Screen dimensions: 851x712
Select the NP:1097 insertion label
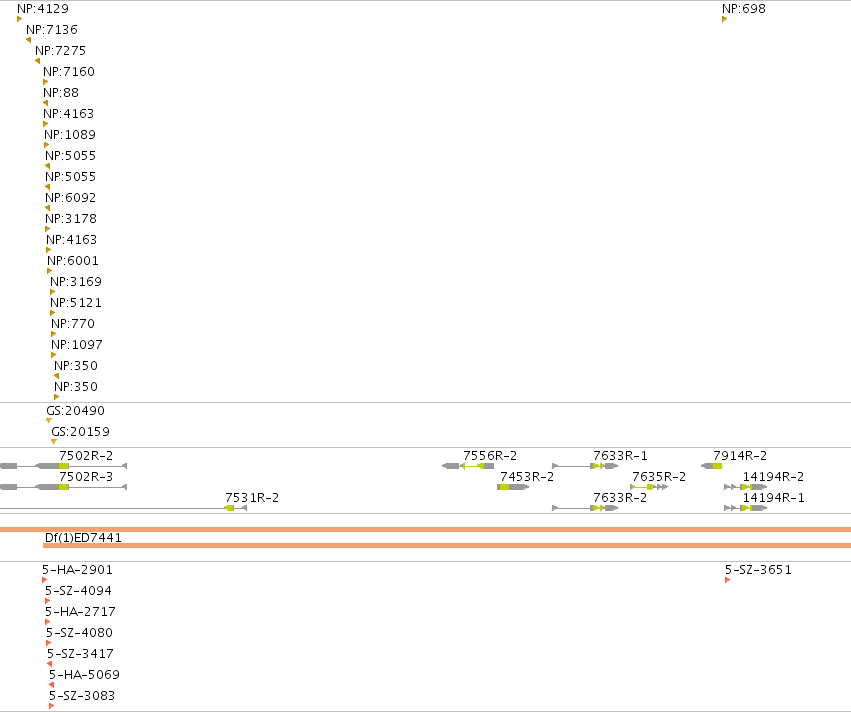point(77,345)
